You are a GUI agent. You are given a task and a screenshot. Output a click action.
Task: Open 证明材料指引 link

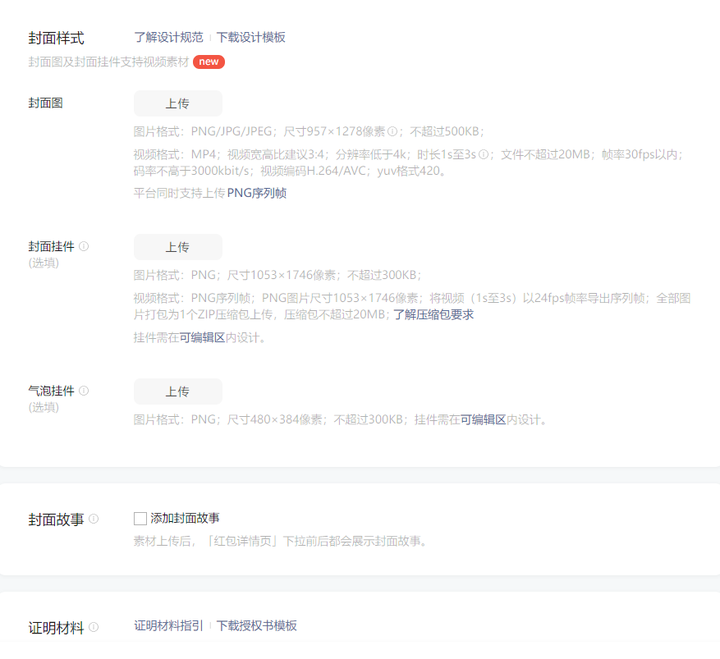click(x=169, y=625)
